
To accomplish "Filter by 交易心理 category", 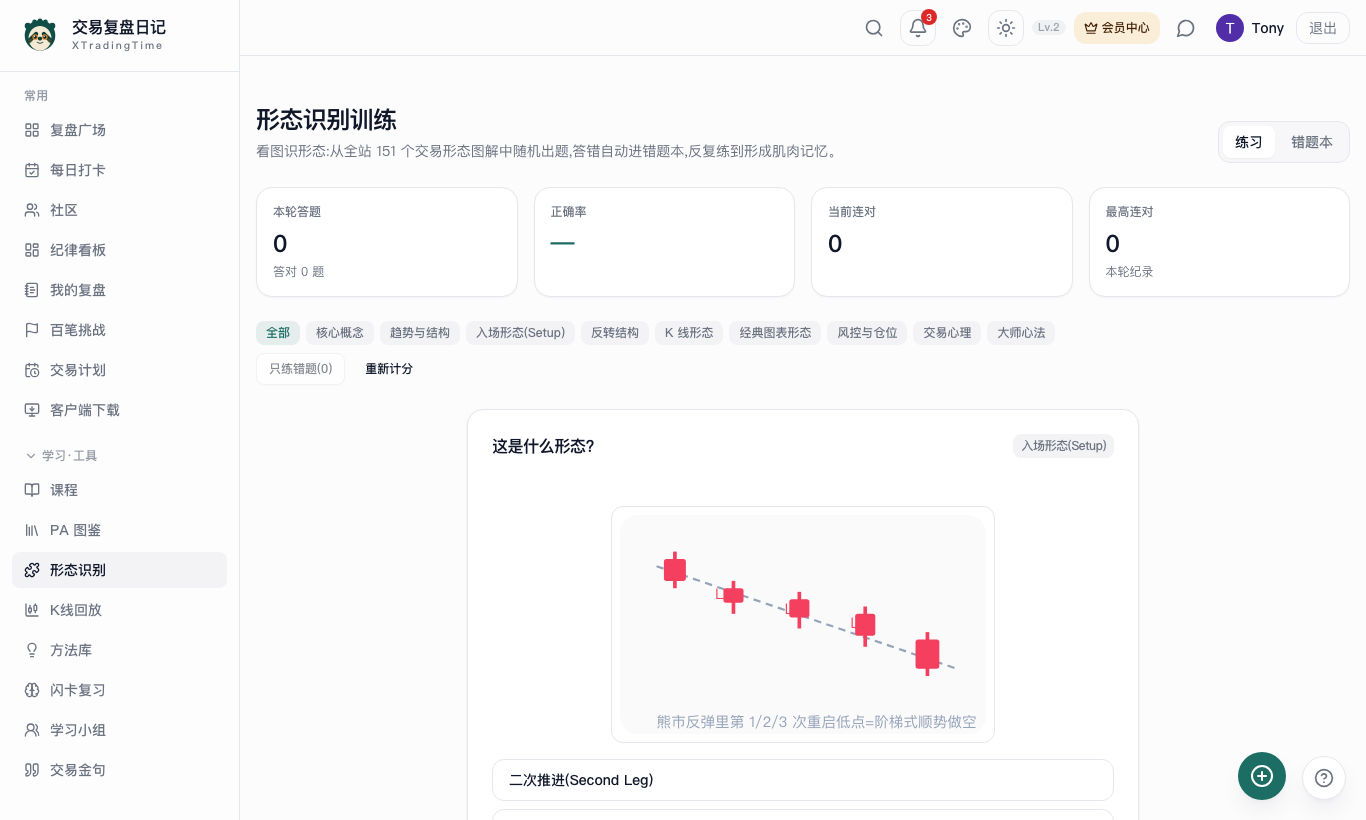I will pos(947,333).
